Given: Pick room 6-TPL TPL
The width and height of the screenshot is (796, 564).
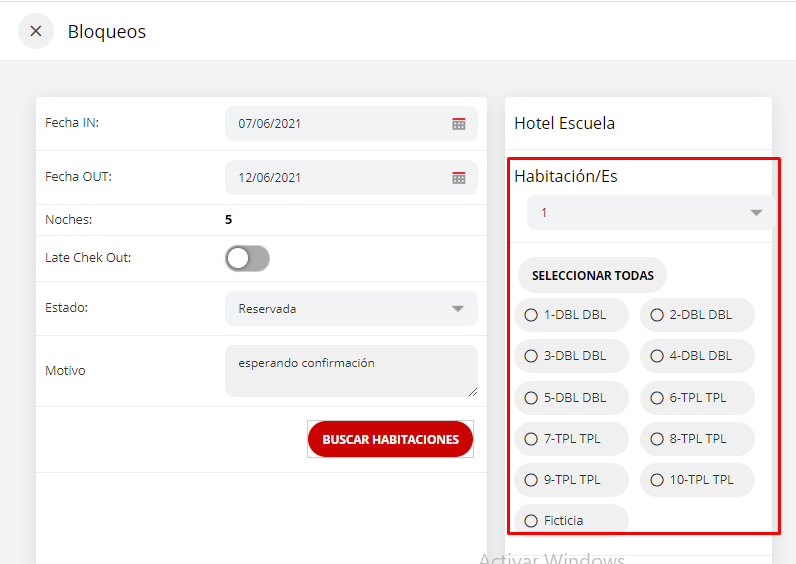Looking at the screenshot, I should (x=657, y=398).
